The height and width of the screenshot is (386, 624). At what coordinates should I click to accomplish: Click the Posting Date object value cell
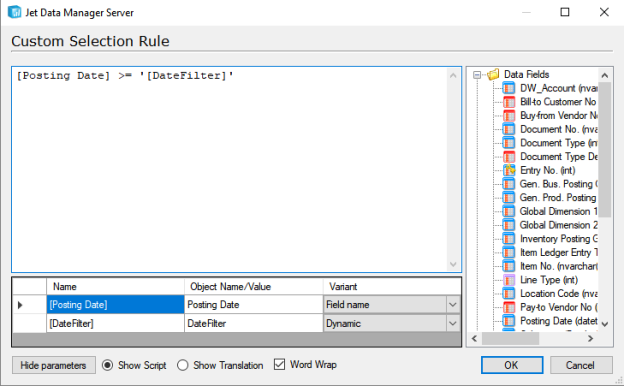pos(254,305)
